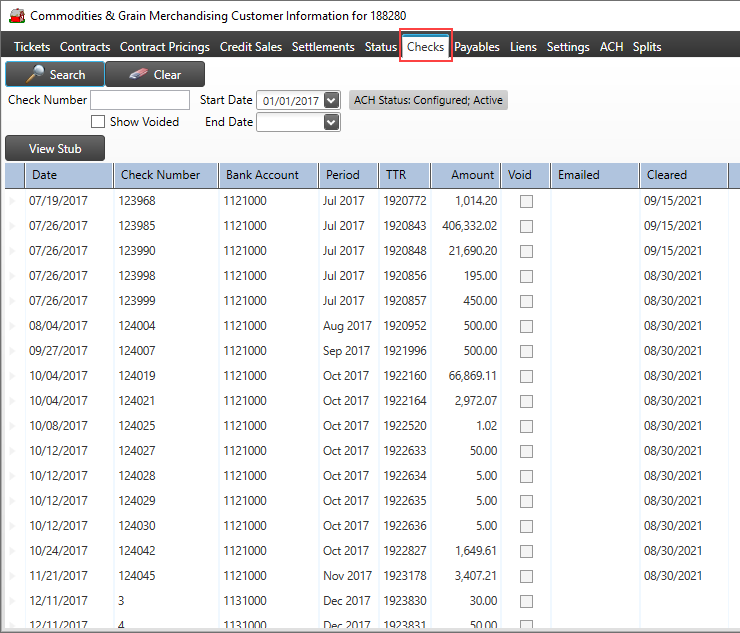Click the ACH Status Configured Active label
Image resolution: width=740 pixels, height=633 pixels.
[428, 100]
